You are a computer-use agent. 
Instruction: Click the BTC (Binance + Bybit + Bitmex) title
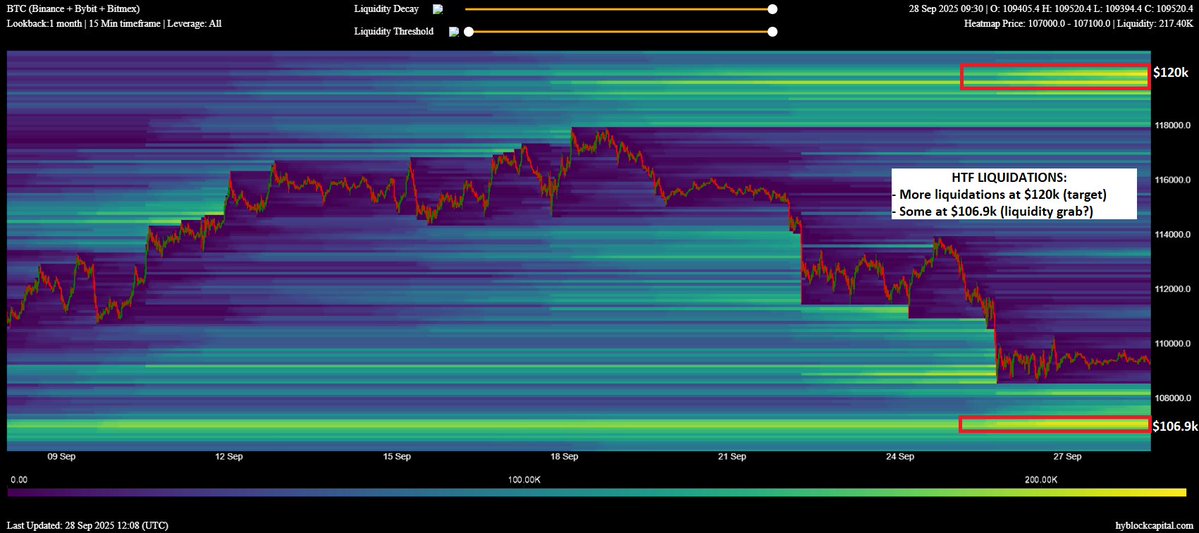click(x=73, y=8)
